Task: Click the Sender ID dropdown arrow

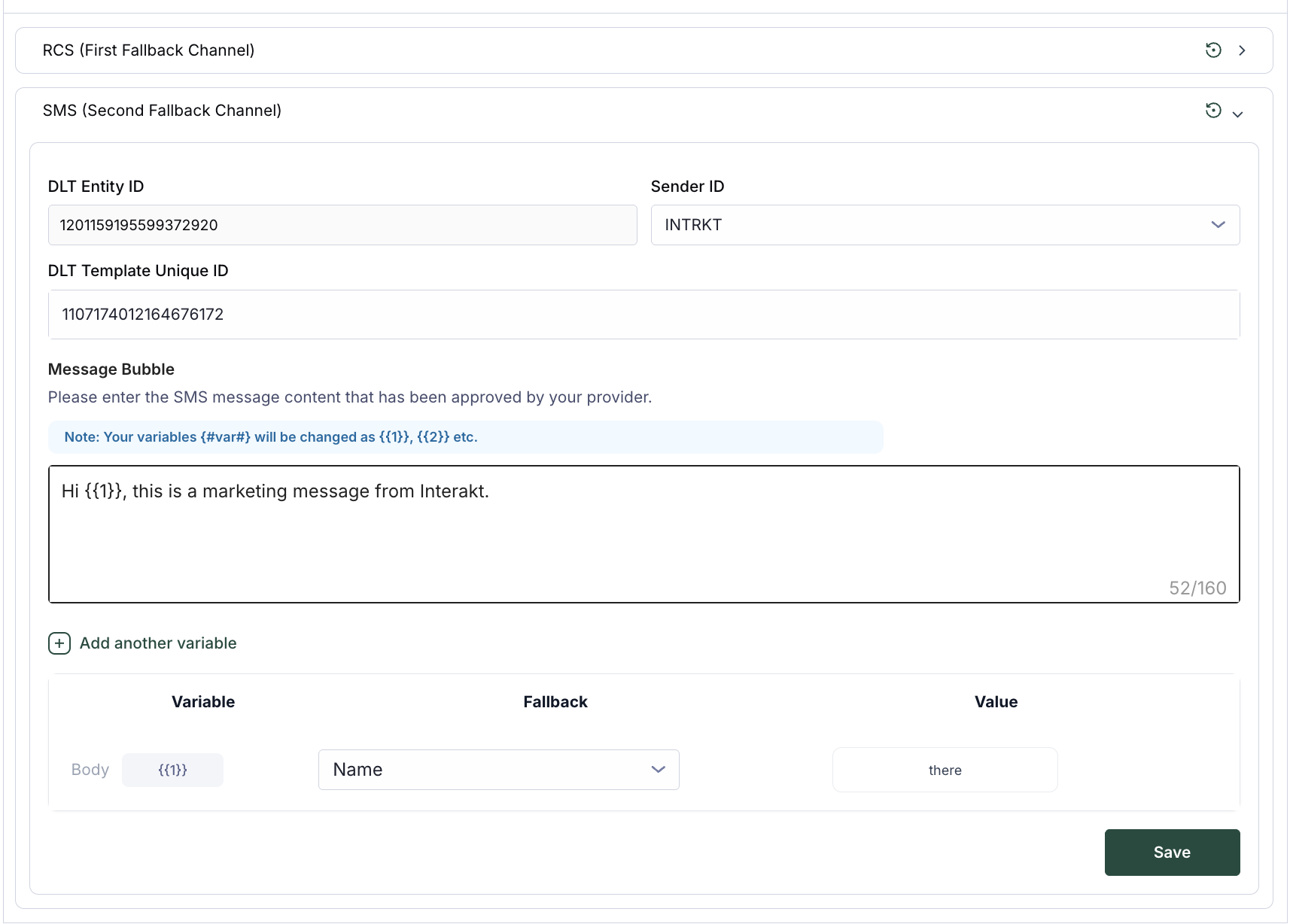Action: tap(1218, 225)
